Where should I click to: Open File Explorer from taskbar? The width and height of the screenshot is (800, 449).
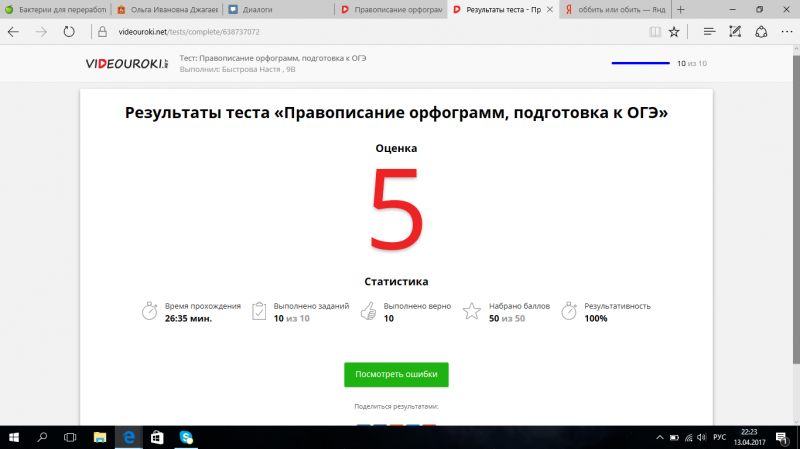tap(99, 437)
